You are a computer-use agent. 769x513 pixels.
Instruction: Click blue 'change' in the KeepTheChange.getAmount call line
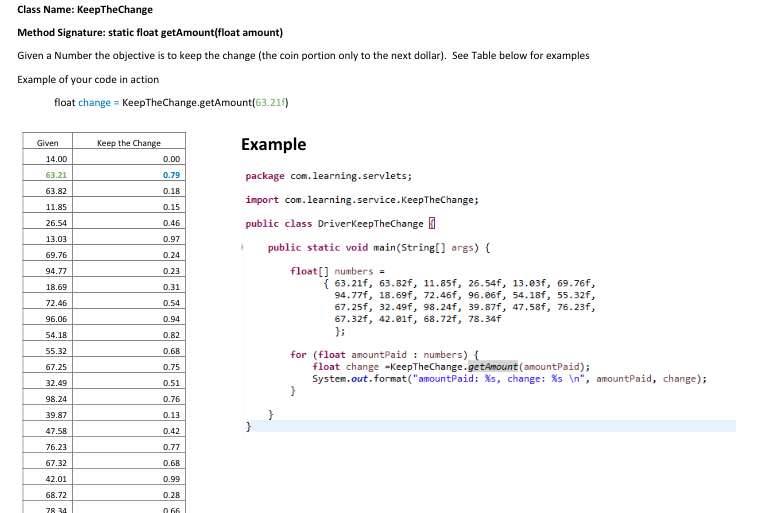pyautogui.click(x=95, y=103)
